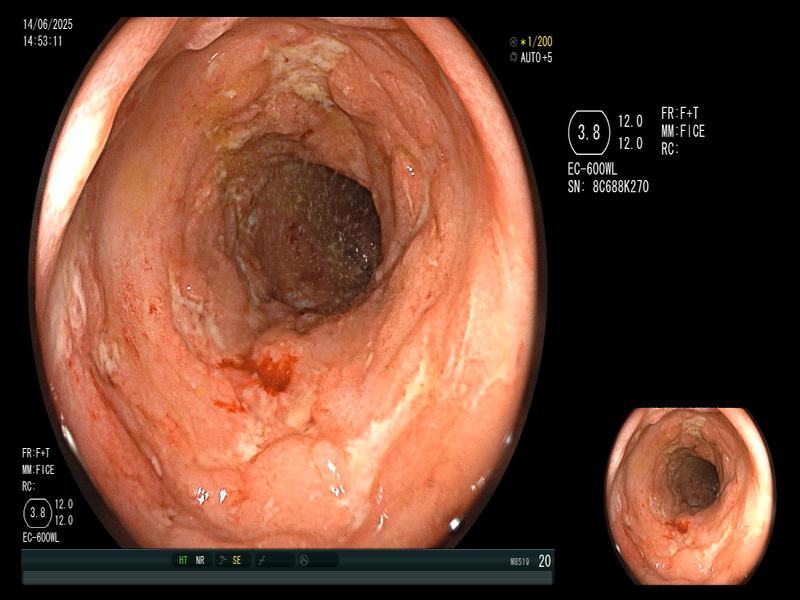Click the 3.8 channel badge above the serial number

click(x=589, y=133)
